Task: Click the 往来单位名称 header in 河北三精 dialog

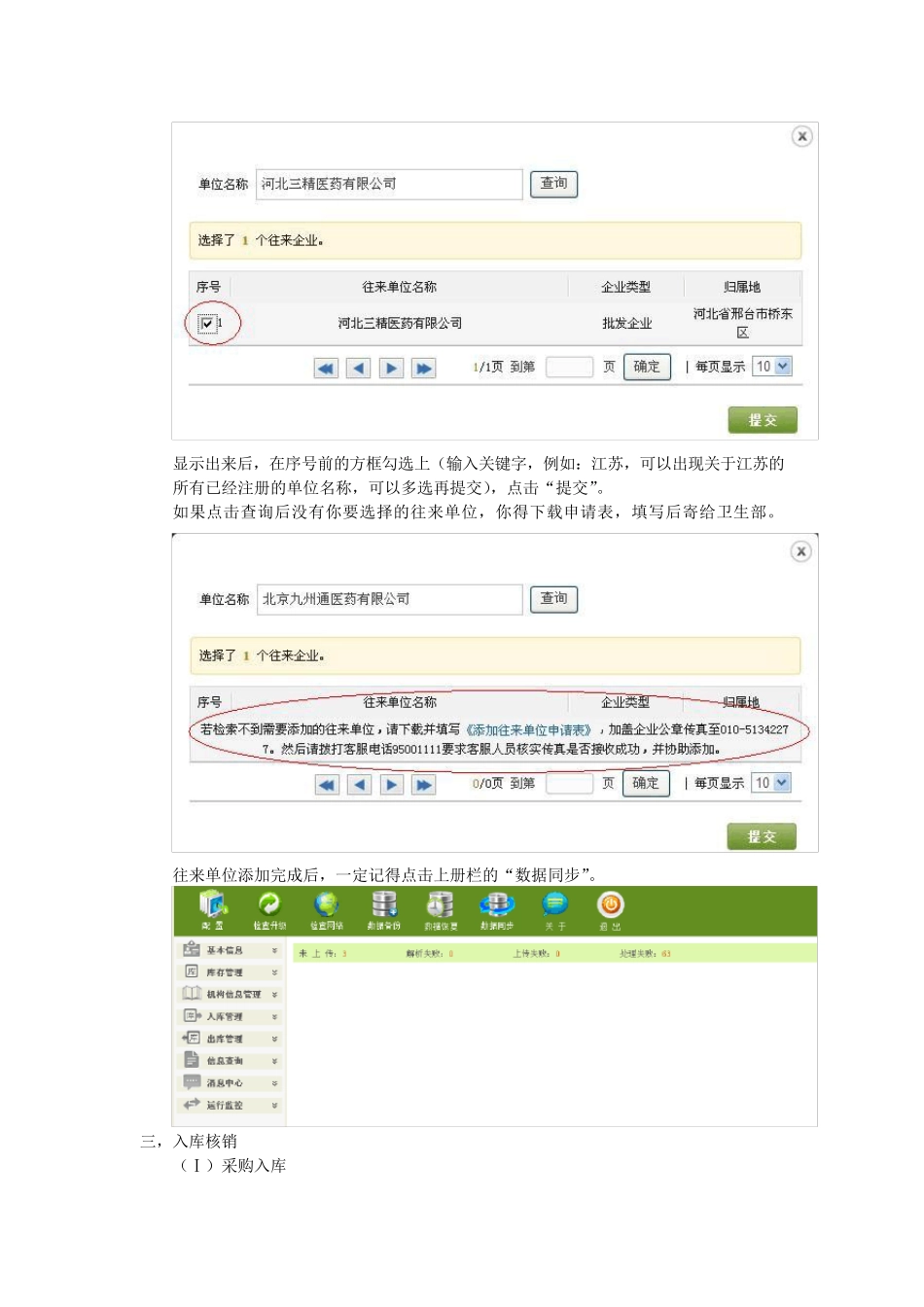Action: tap(400, 287)
